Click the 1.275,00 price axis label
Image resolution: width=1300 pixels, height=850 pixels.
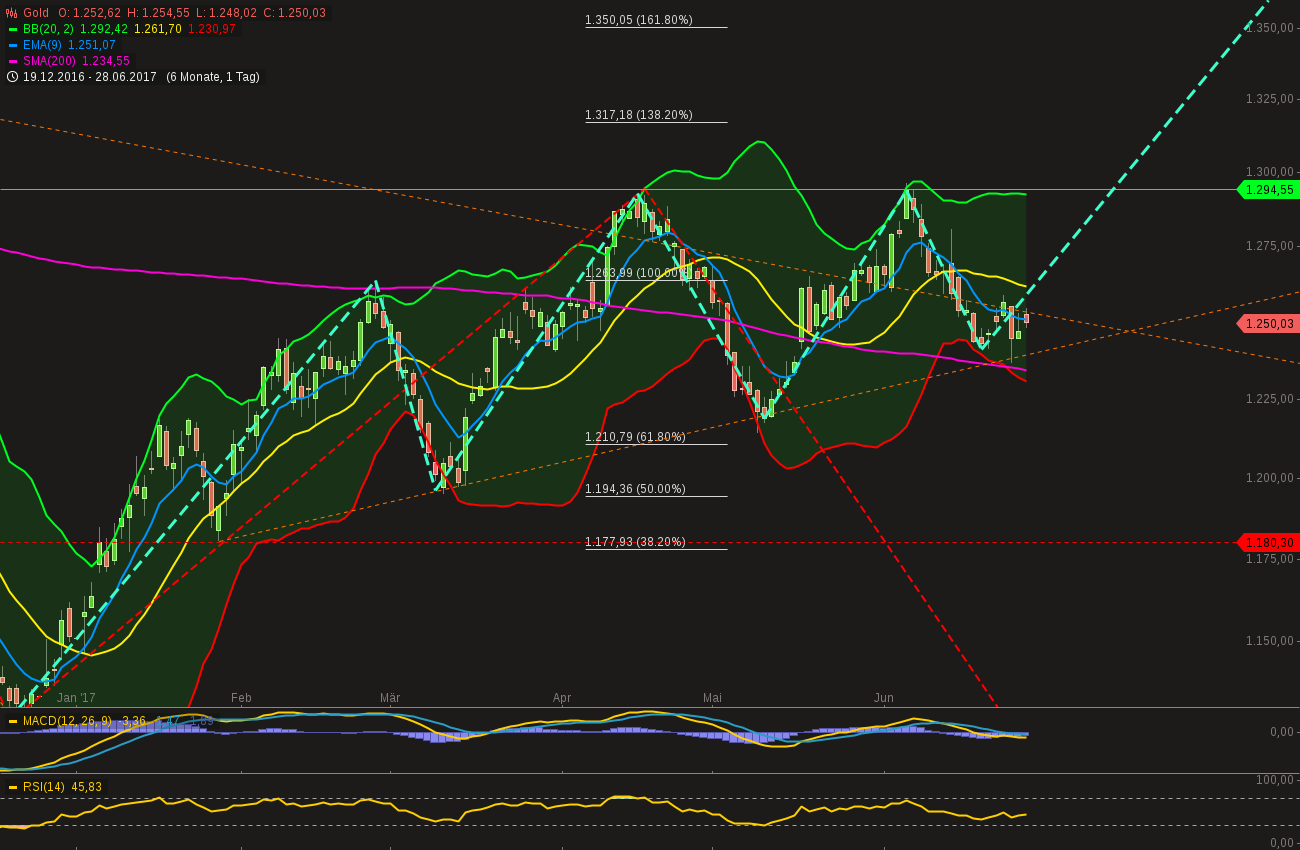(1270, 246)
